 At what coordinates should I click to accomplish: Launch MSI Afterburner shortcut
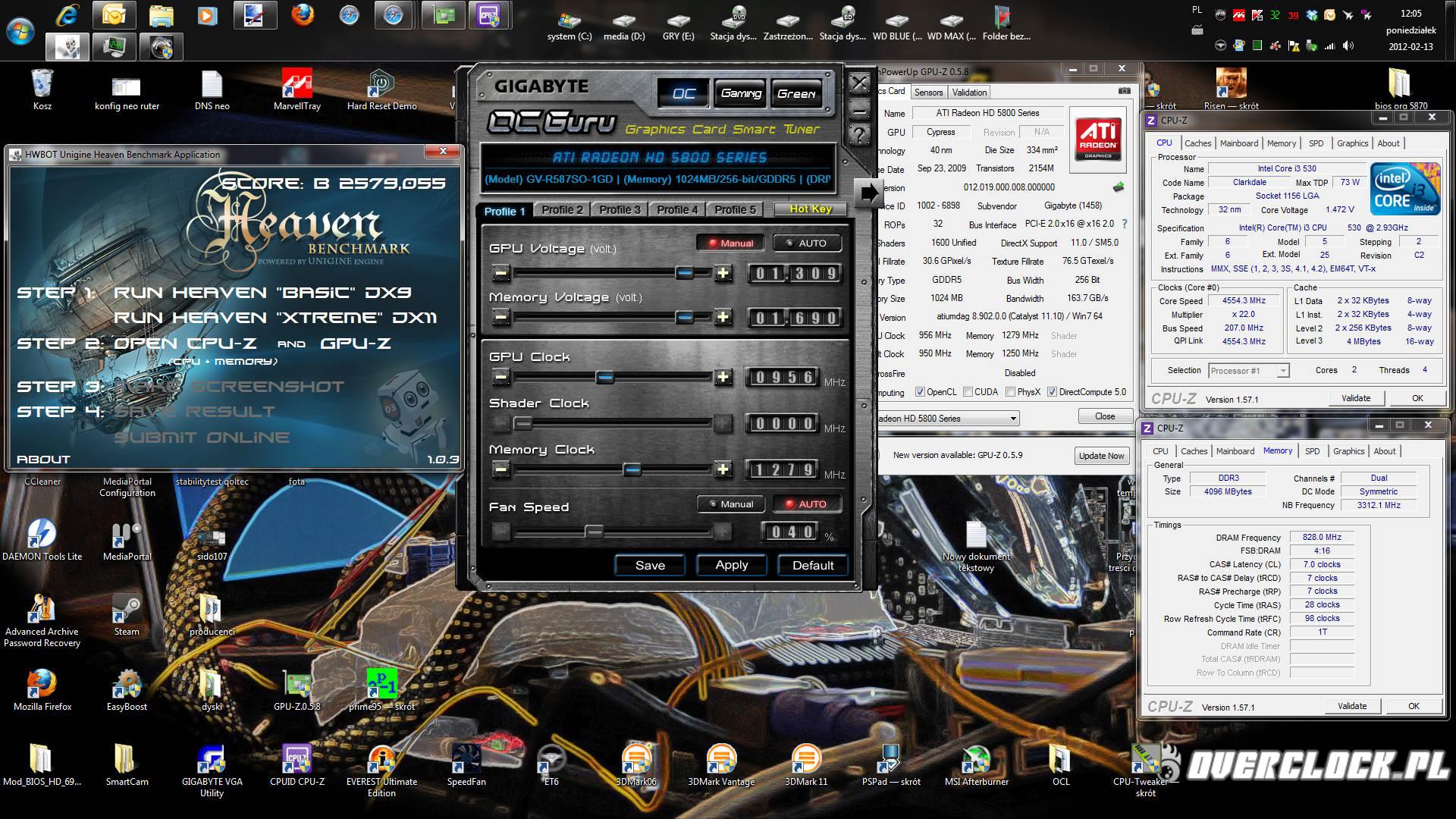(976, 765)
